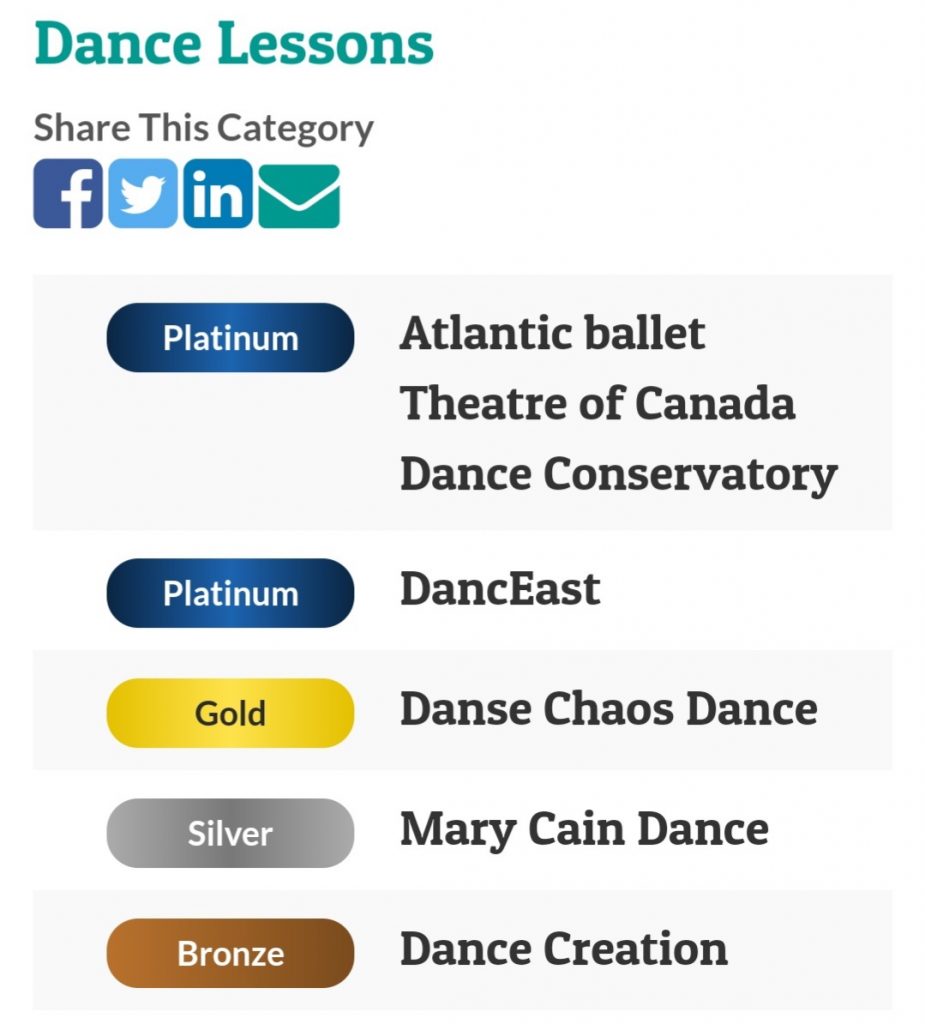Click the 'Dance Lessons' page heading

point(234,44)
